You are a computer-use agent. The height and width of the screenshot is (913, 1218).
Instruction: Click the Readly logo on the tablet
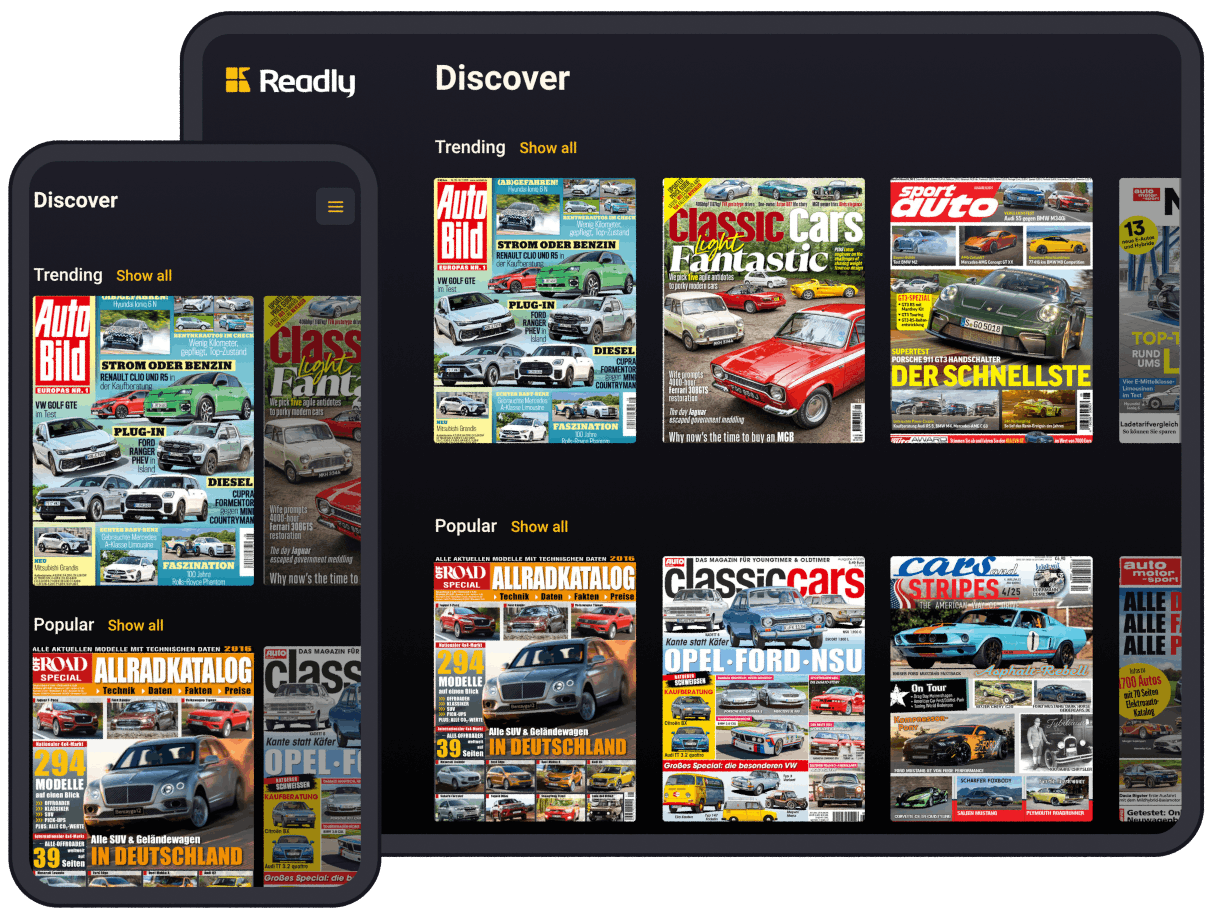pos(290,81)
